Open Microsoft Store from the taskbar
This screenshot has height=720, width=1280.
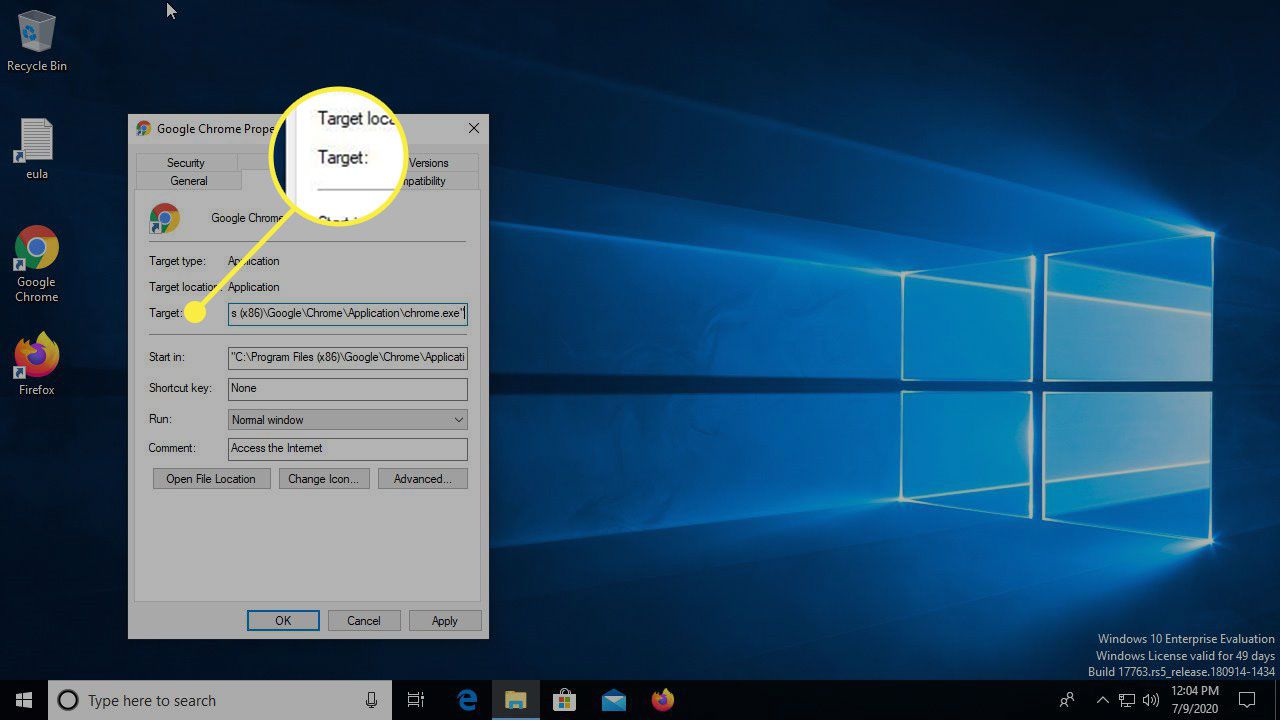coord(564,700)
